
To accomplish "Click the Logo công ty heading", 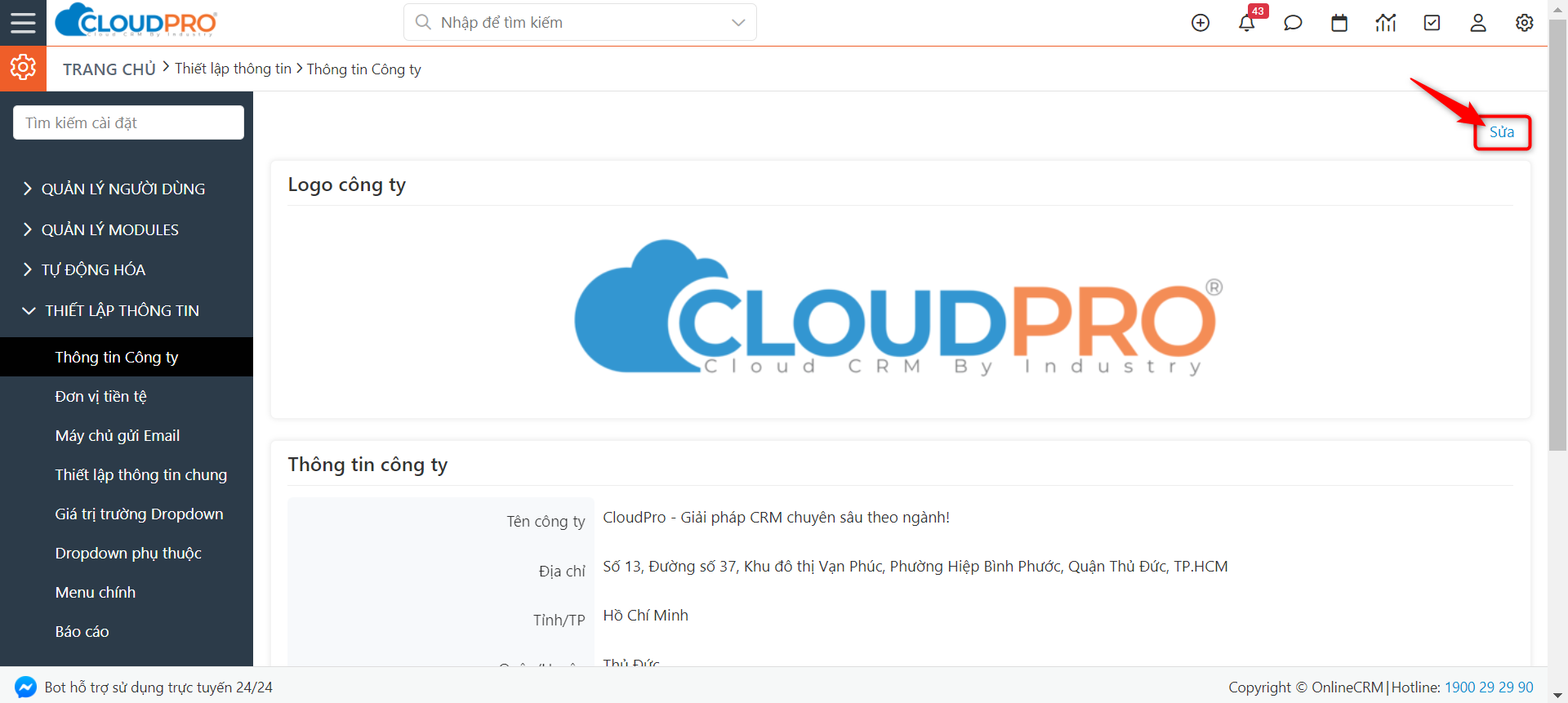I will [347, 185].
